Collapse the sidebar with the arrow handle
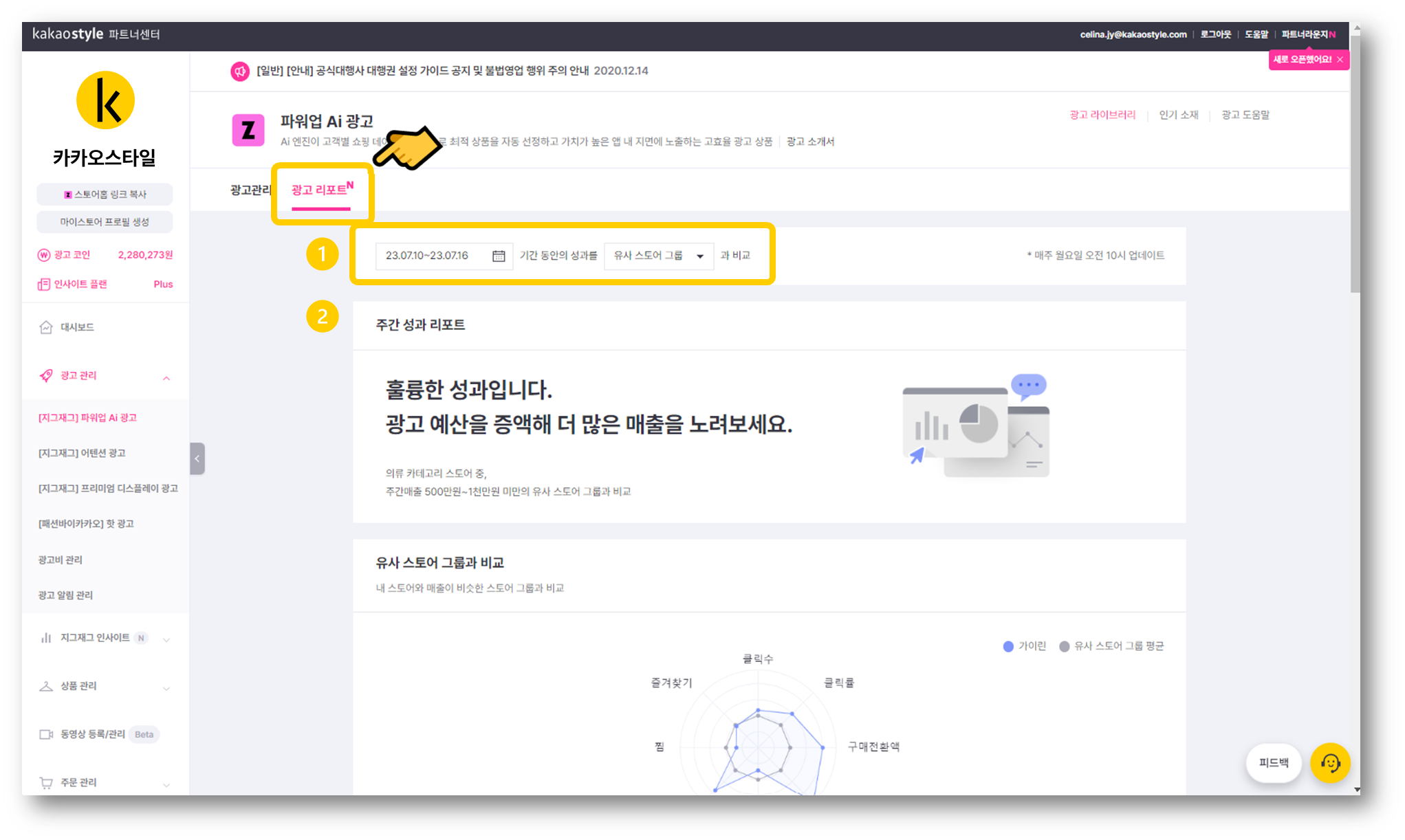The height and width of the screenshot is (840, 1405). pyautogui.click(x=197, y=458)
